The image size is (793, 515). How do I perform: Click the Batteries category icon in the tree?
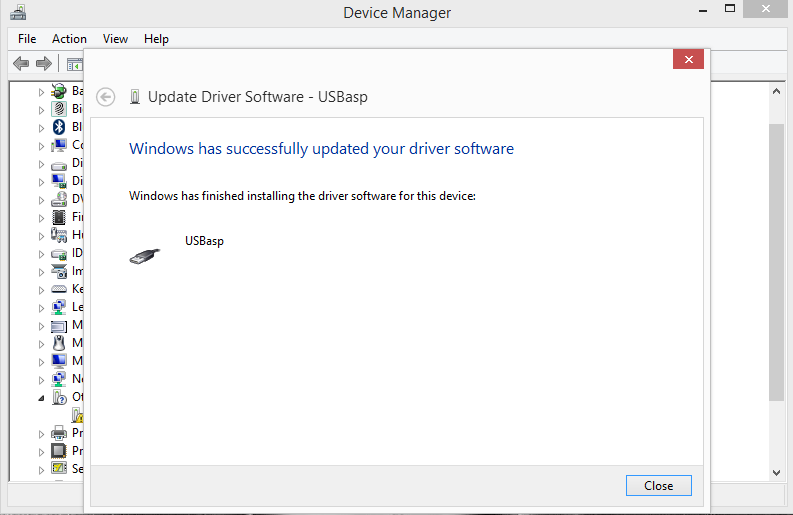click(59, 91)
